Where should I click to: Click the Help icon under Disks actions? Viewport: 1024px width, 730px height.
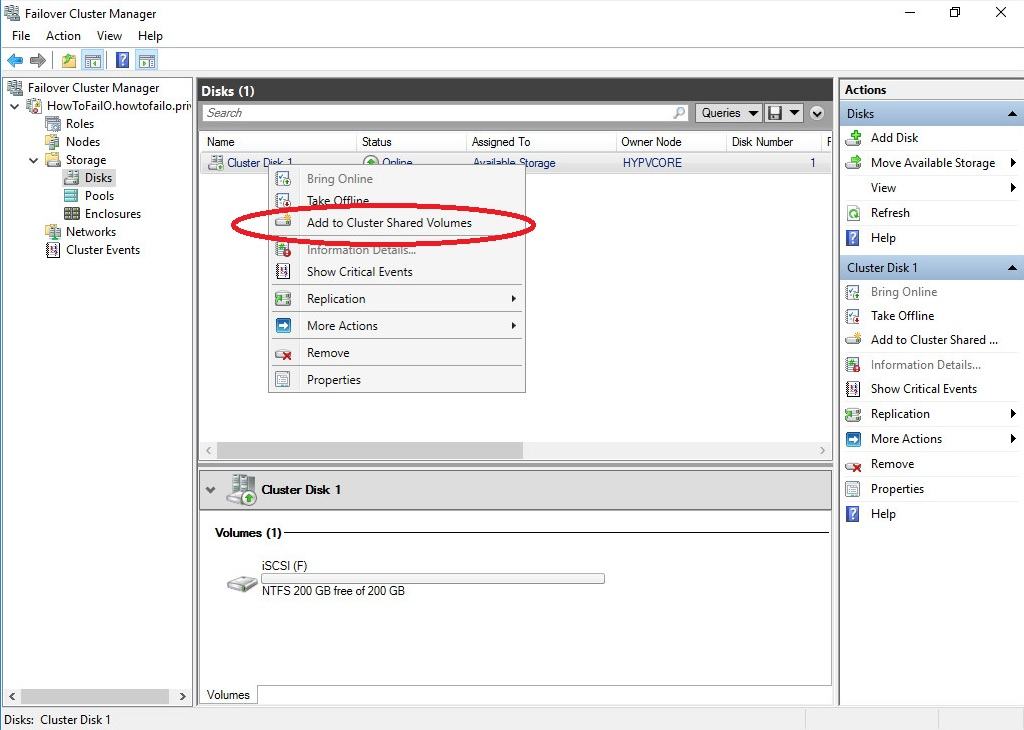[x=852, y=238]
